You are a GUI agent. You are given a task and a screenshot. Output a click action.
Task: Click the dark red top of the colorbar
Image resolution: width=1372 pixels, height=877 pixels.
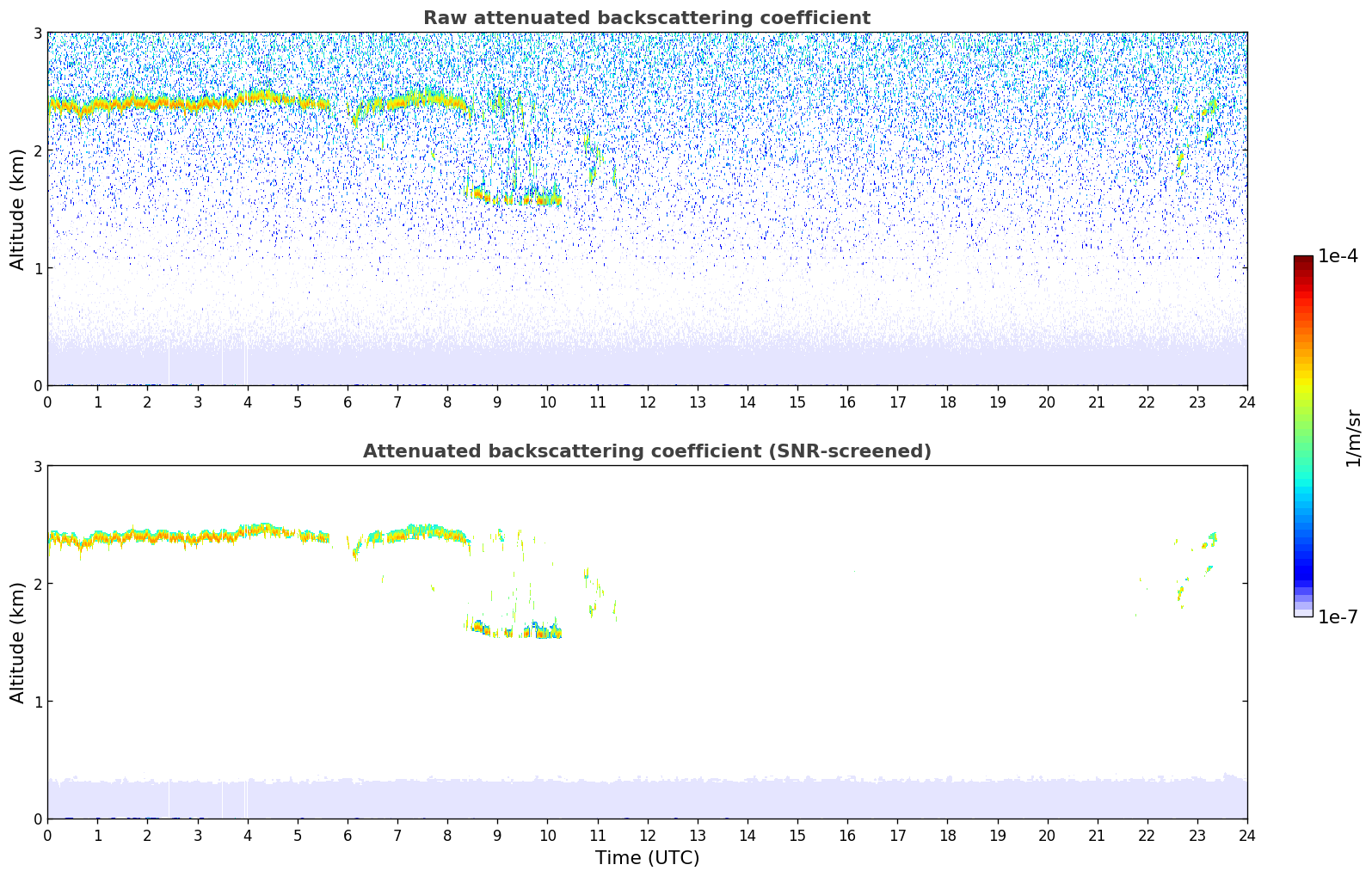(x=1302, y=261)
